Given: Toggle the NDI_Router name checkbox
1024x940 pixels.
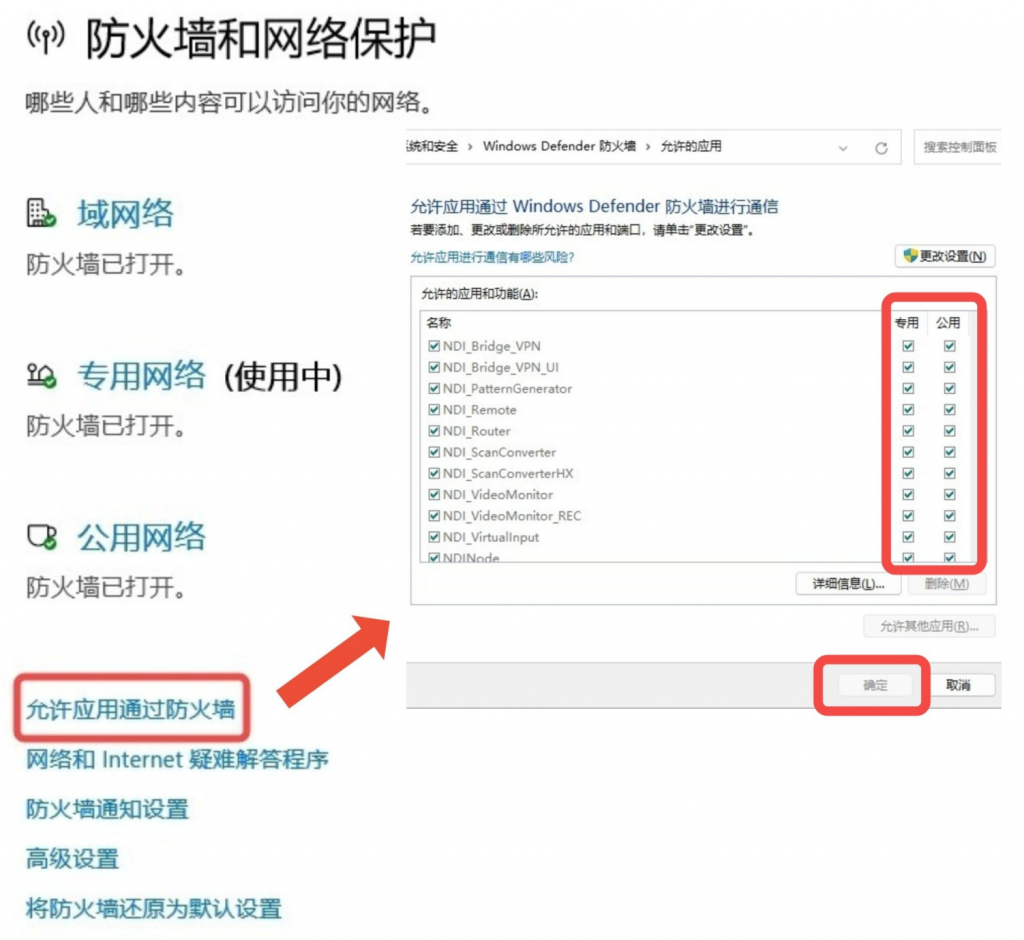Looking at the screenshot, I should click(x=434, y=430).
